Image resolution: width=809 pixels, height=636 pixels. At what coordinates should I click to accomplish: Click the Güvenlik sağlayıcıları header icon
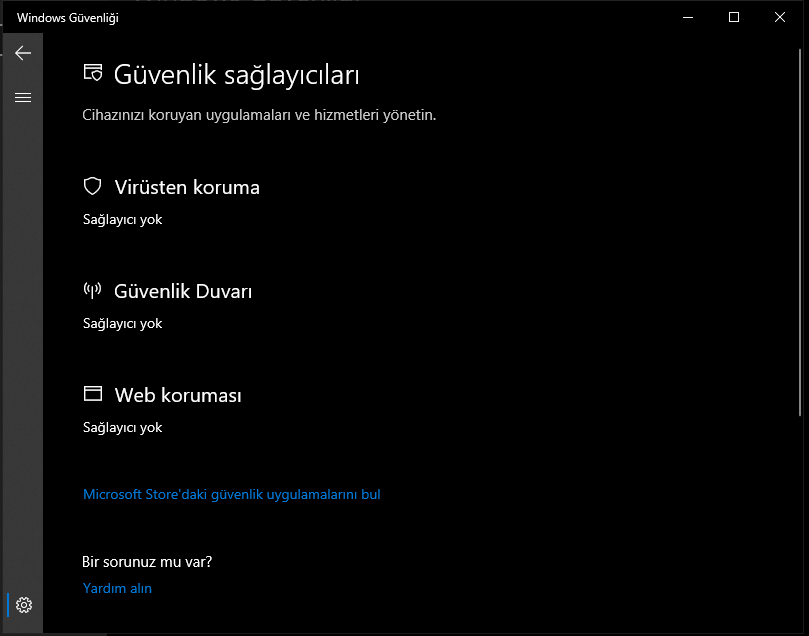(x=93, y=73)
